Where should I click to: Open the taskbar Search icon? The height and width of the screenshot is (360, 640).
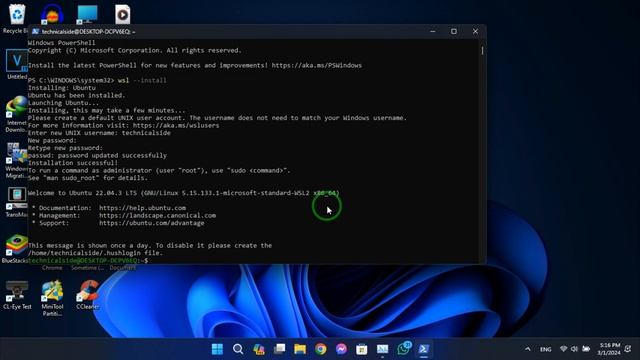point(238,349)
